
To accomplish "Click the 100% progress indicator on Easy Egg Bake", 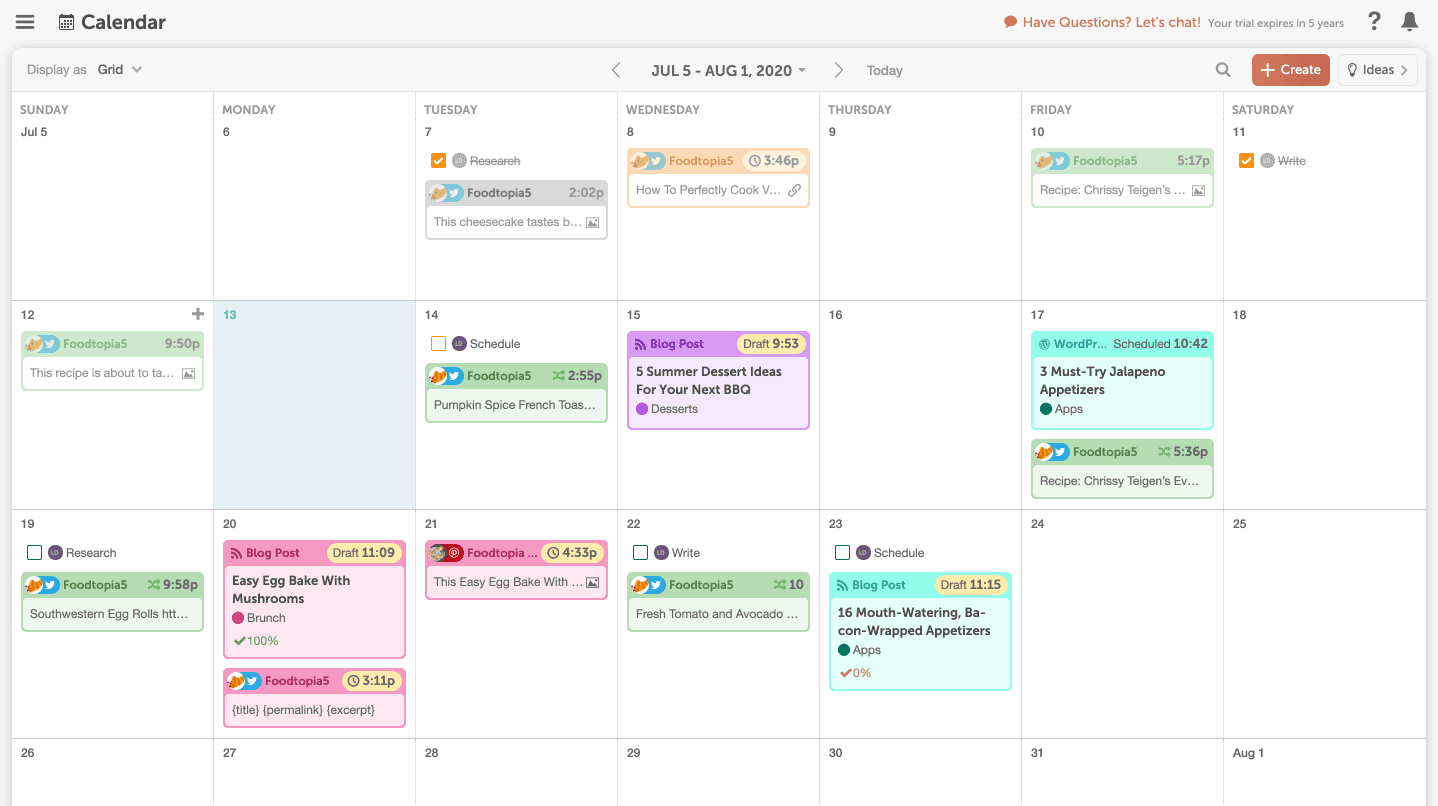I will (x=255, y=641).
